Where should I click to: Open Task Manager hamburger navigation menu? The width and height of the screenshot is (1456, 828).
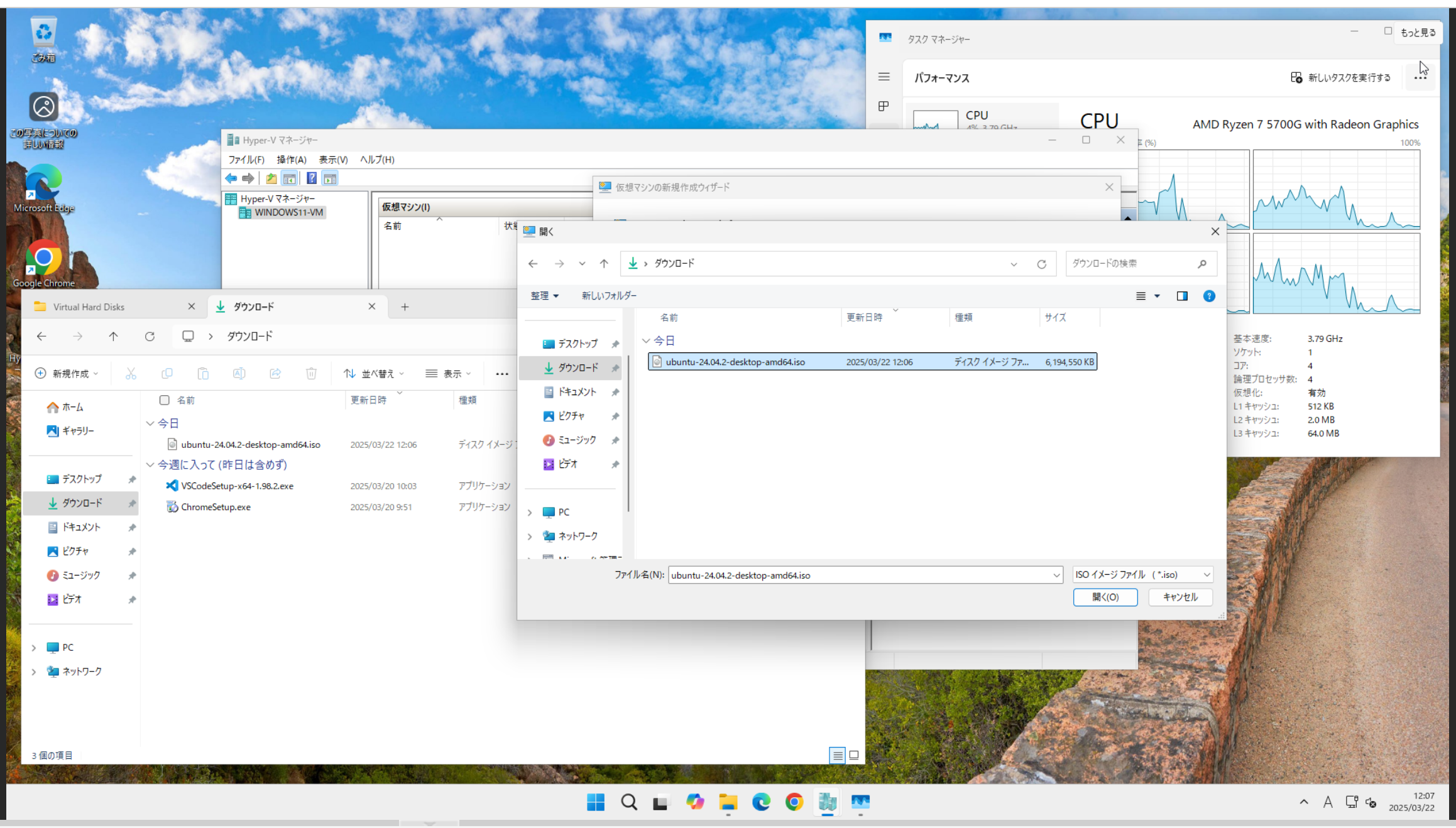[x=884, y=77]
